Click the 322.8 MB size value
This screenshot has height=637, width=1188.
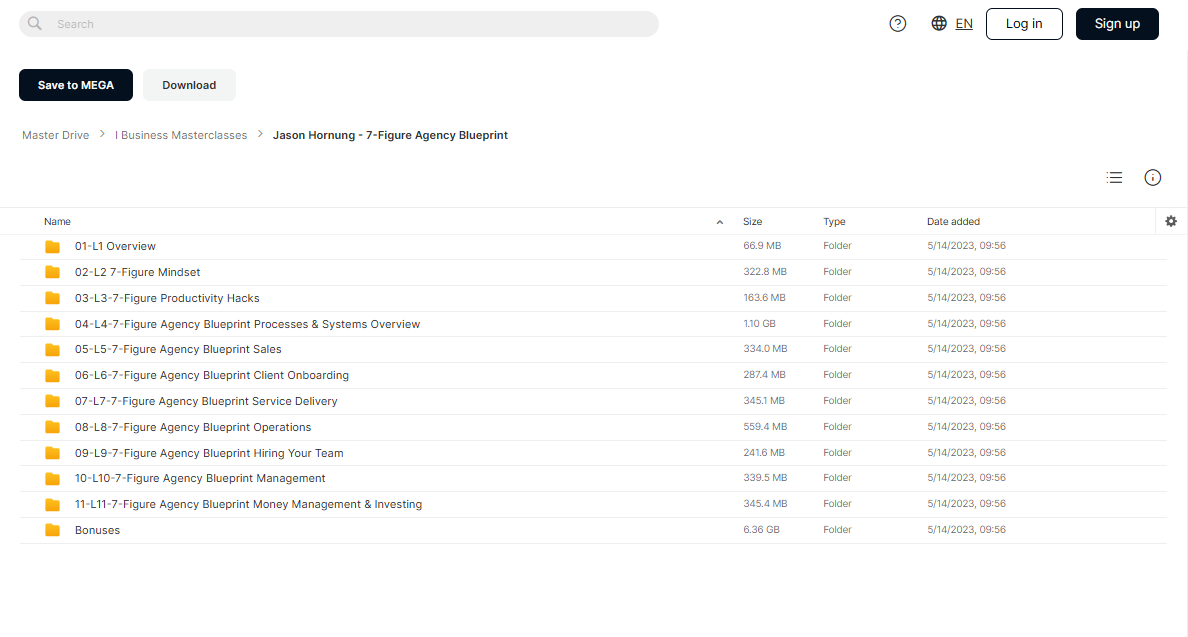coord(764,271)
